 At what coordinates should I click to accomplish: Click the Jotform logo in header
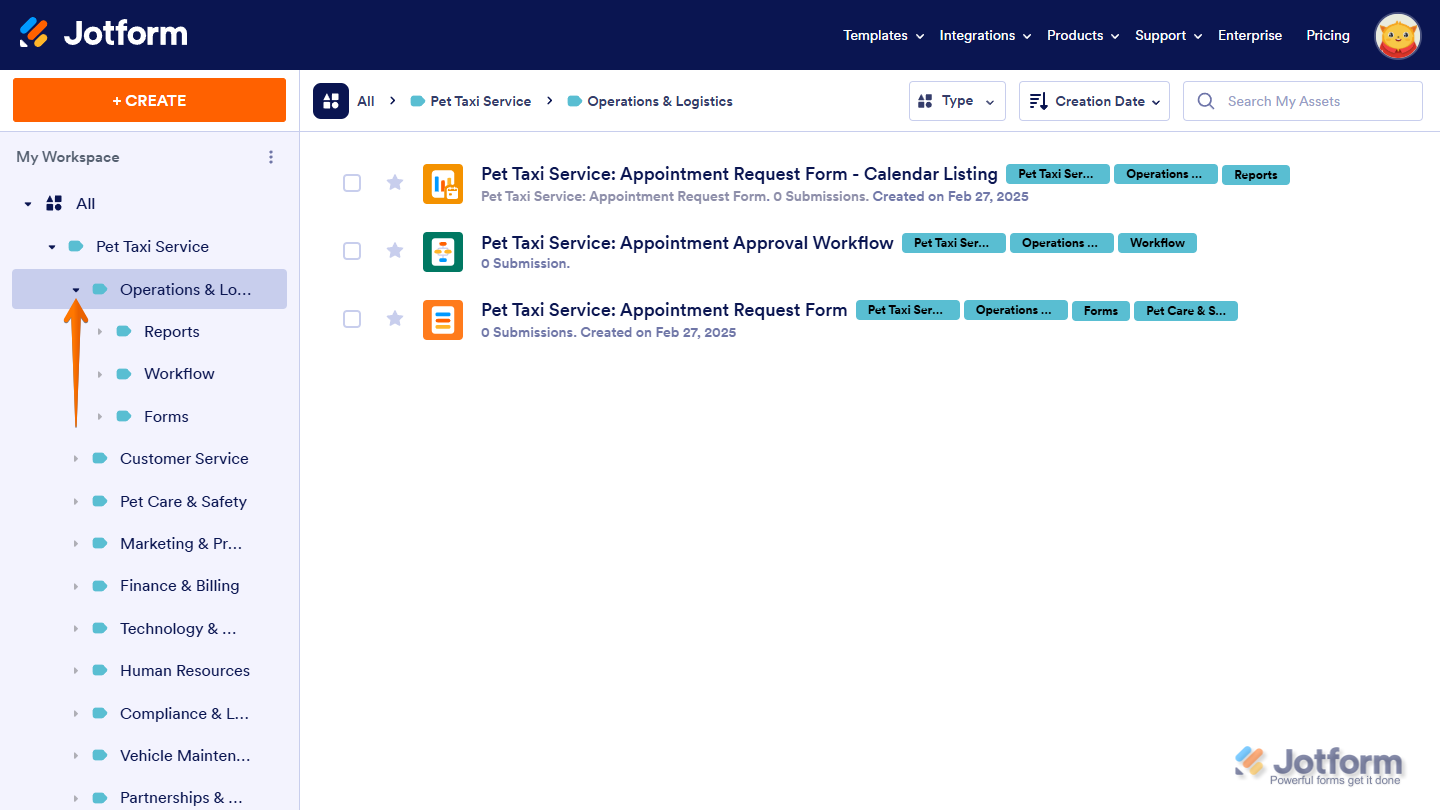coord(104,34)
